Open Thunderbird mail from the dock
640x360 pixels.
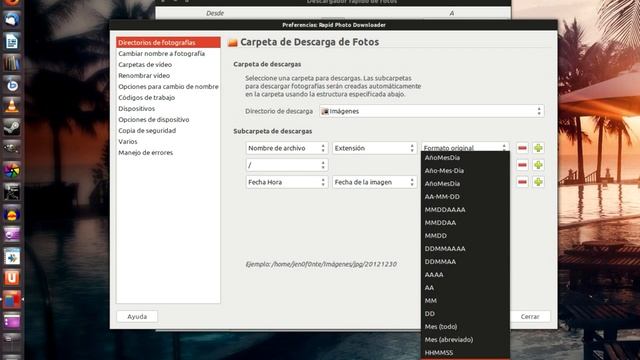pyautogui.click(x=11, y=20)
